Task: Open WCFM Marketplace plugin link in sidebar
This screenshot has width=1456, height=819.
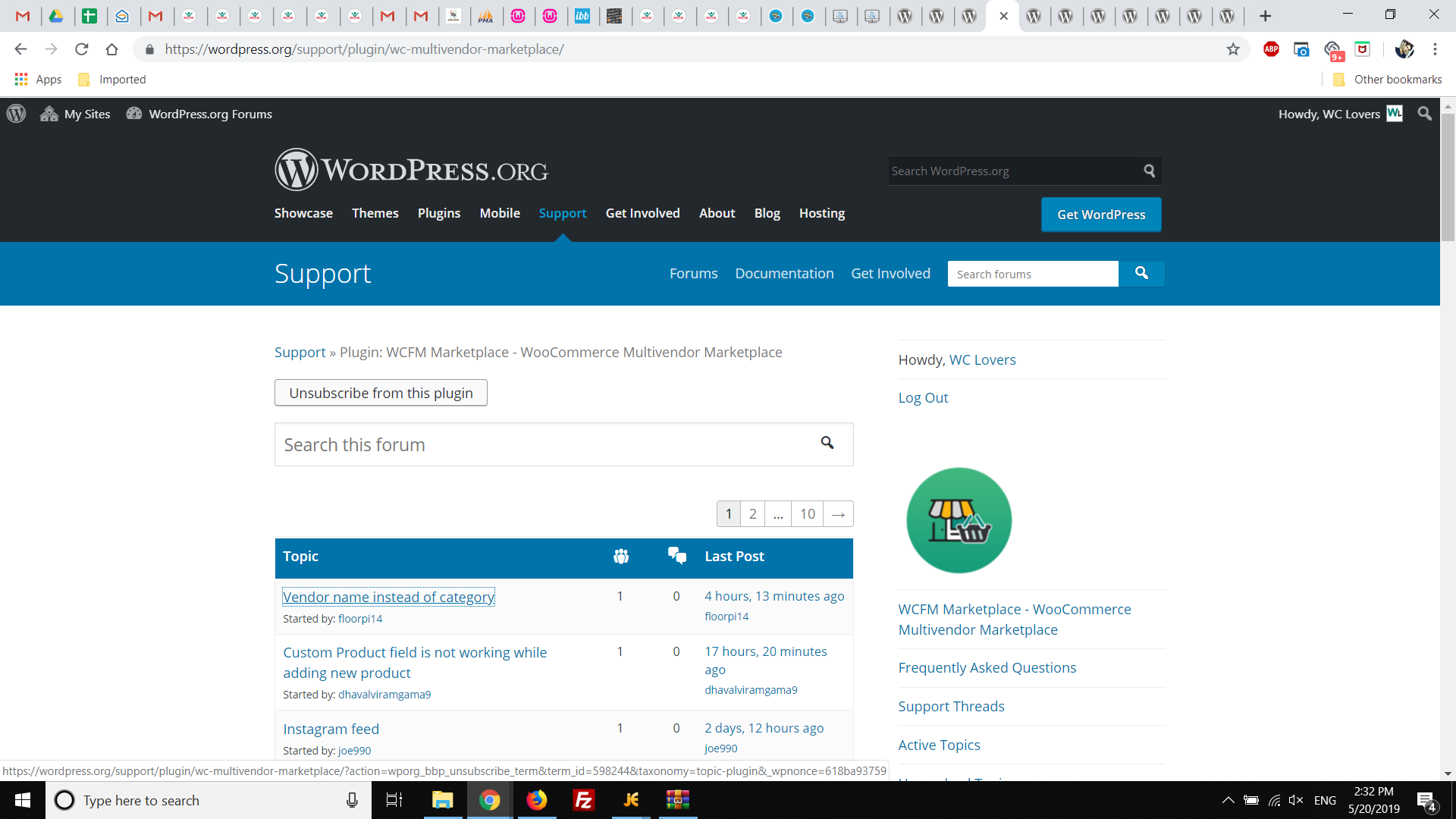Action: click(x=1015, y=620)
